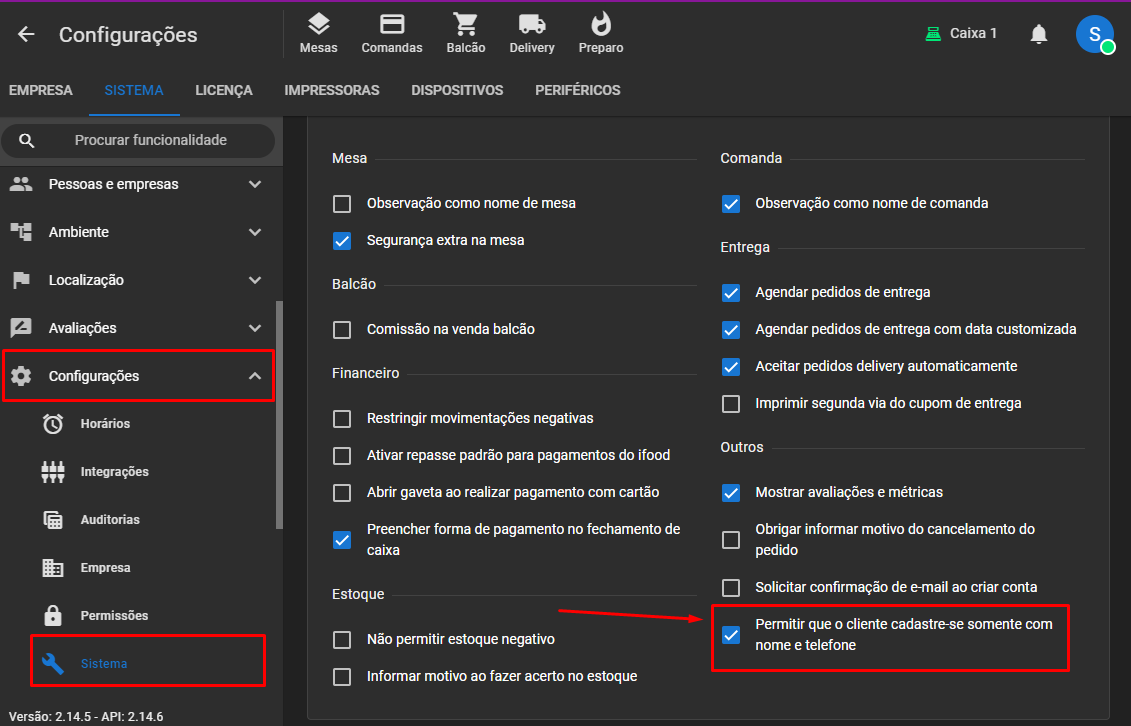The image size is (1131, 726).
Task: Switch to the Impressoras tab
Action: coord(331,90)
